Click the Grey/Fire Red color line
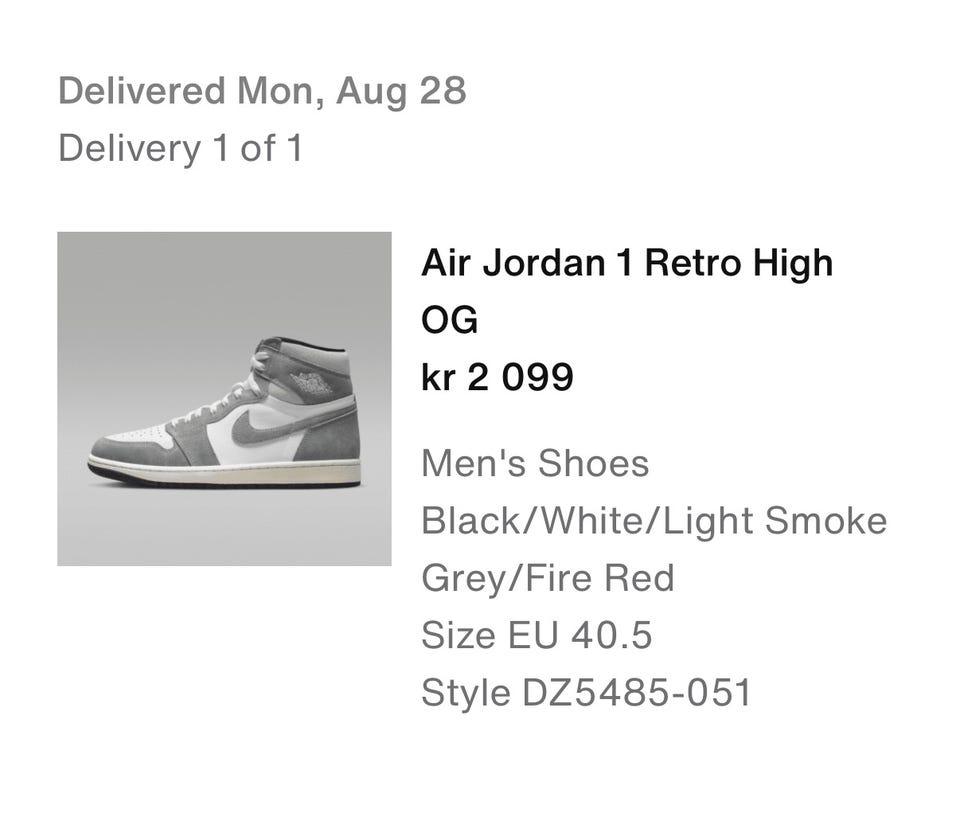This screenshot has height=817, width=960. [x=548, y=578]
